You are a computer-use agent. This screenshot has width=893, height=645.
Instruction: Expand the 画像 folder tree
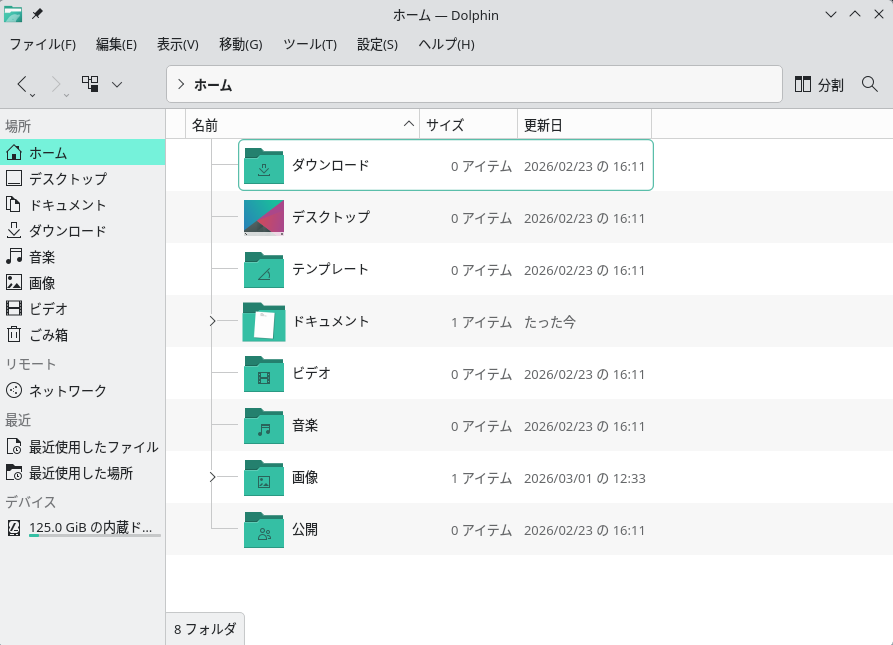click(212, 478)
